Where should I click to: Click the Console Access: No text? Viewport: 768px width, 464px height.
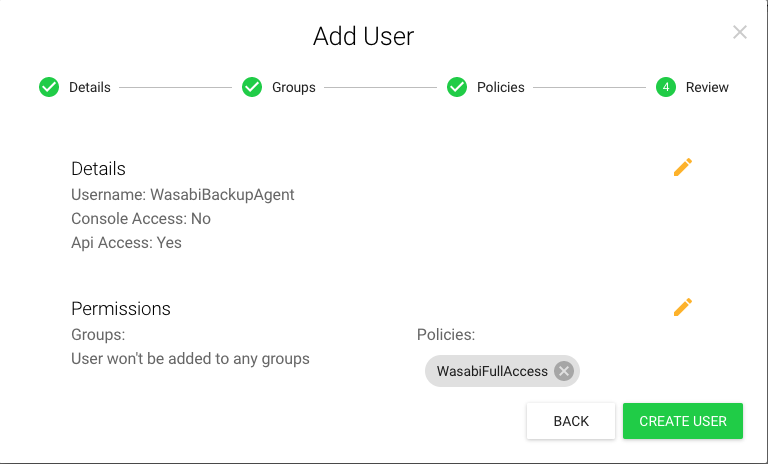click(141, 219)
